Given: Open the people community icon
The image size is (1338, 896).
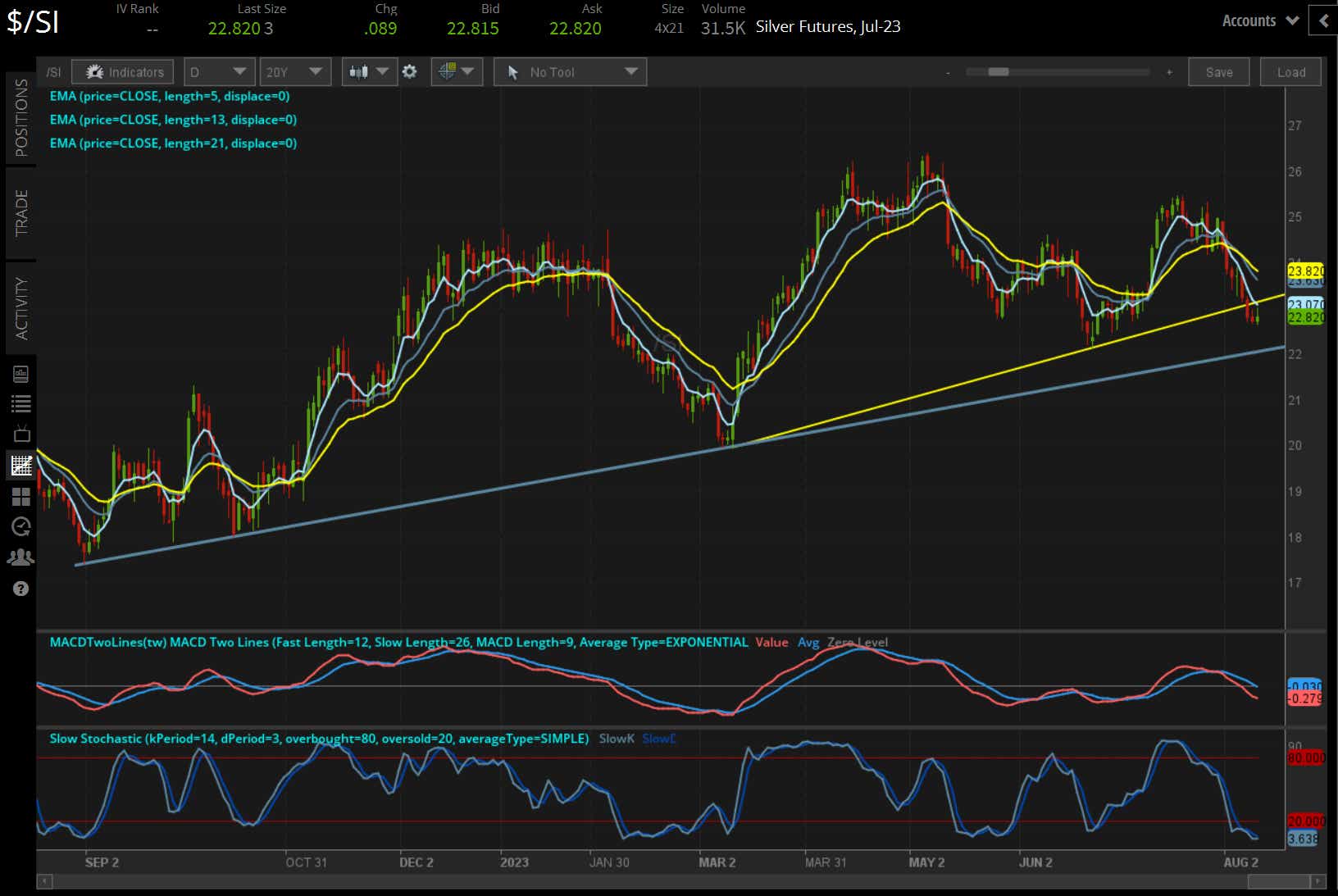Looking at the screenshot, I should (20, 557).
